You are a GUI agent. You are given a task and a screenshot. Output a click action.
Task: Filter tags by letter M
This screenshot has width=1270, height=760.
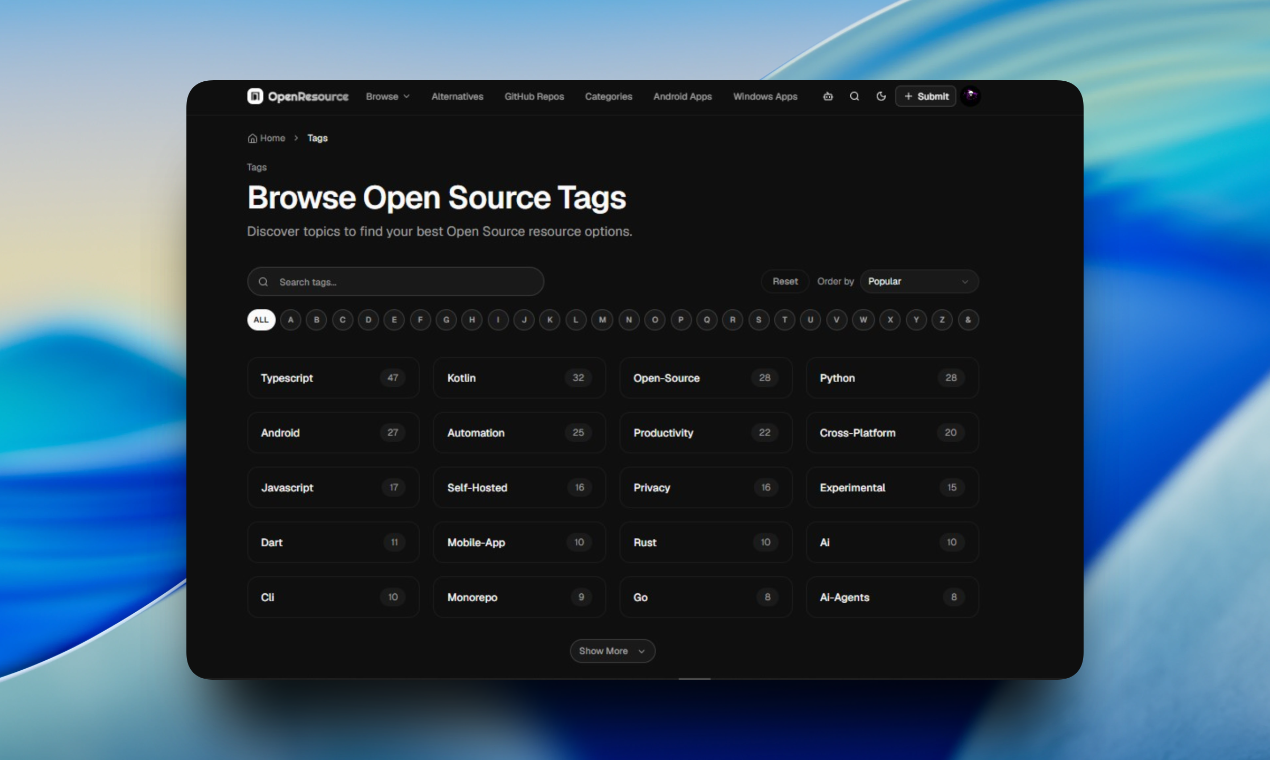[602, 320]
